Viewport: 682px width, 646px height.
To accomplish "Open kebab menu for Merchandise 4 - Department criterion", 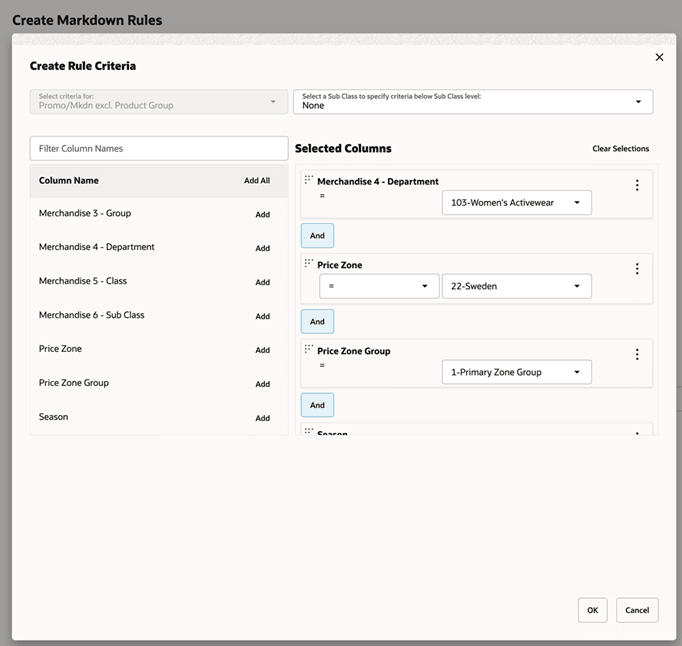I will [x=637, y=185].
